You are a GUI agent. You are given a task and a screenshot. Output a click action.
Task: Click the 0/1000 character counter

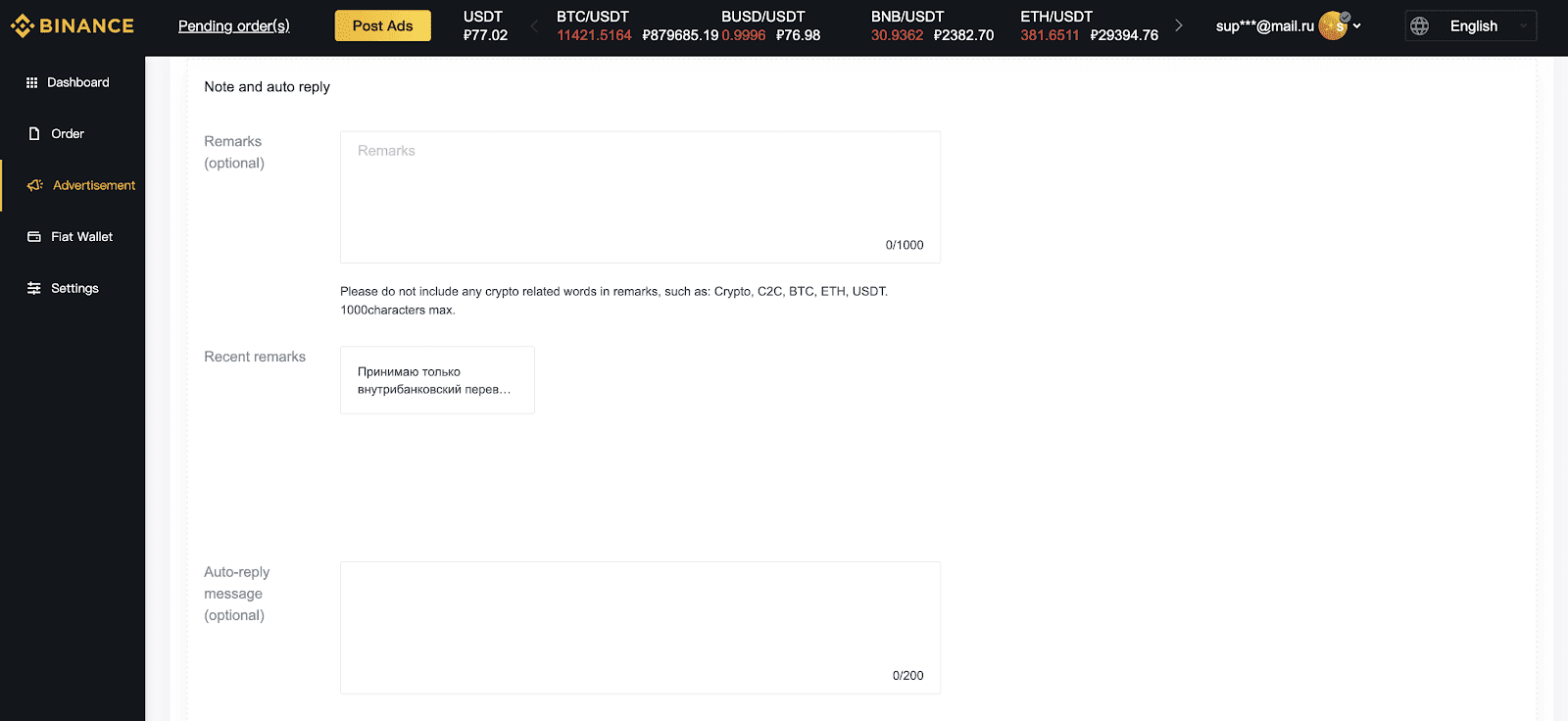pos(905,245)
